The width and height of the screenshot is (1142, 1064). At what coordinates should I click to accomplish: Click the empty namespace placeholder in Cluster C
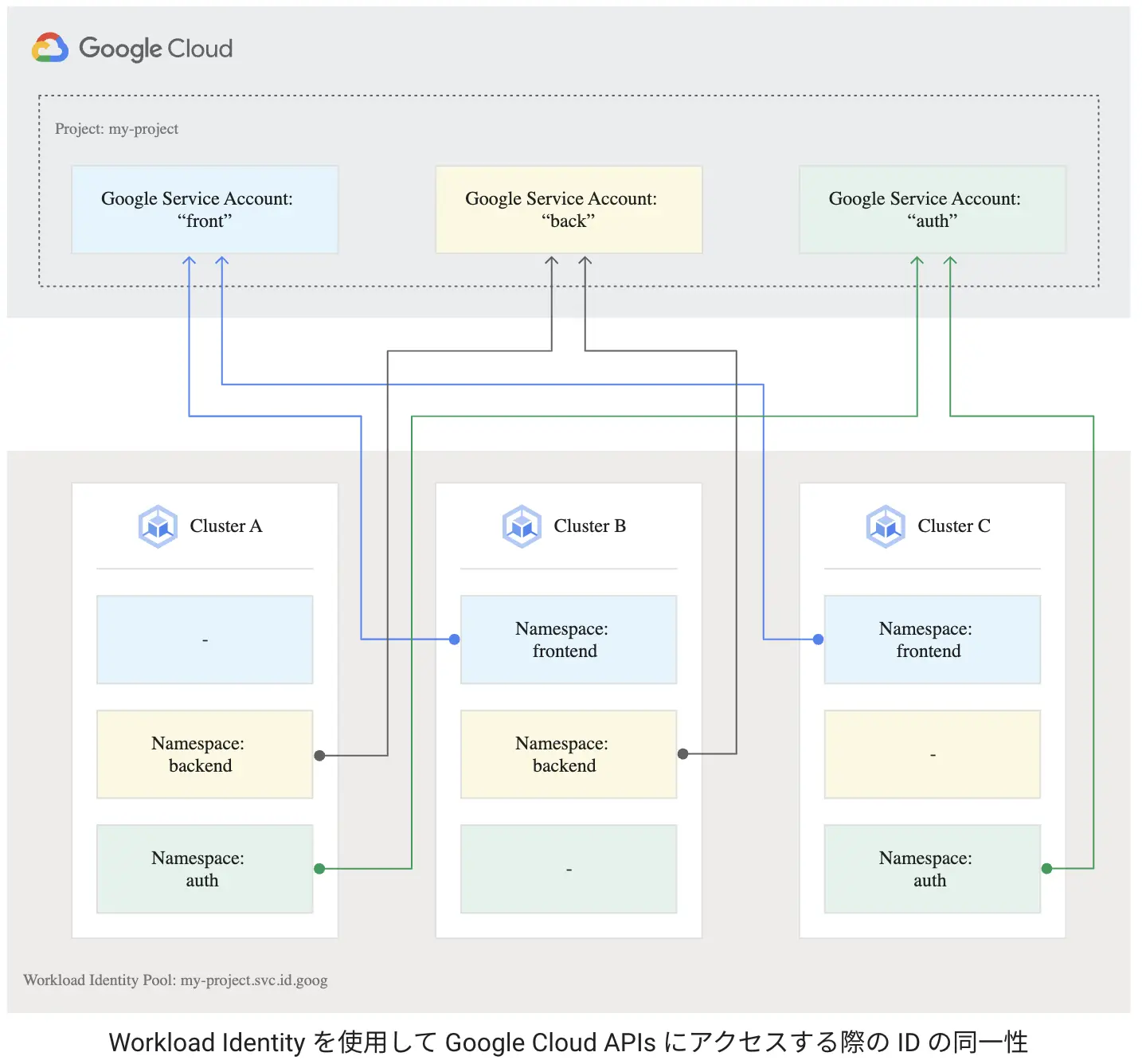(932, 754)
